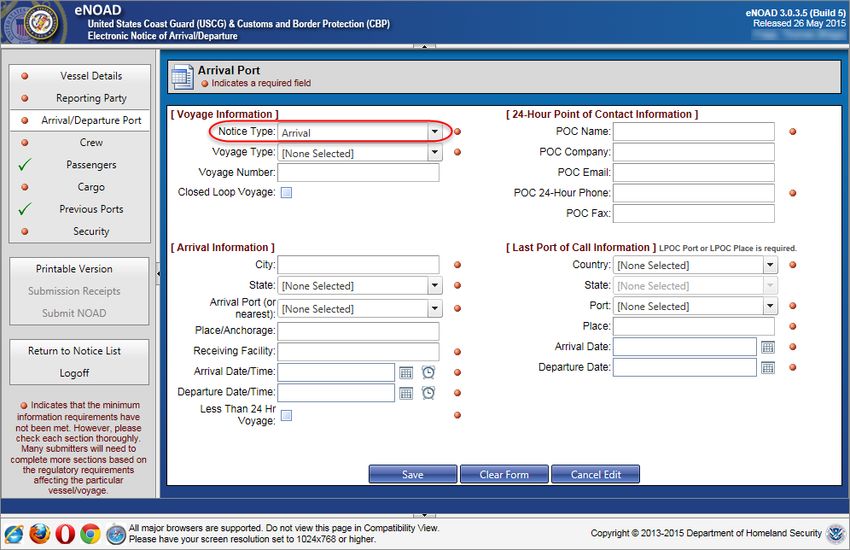
Task: Open calendar for Last Port Departure Date
Action: [768, 368]
